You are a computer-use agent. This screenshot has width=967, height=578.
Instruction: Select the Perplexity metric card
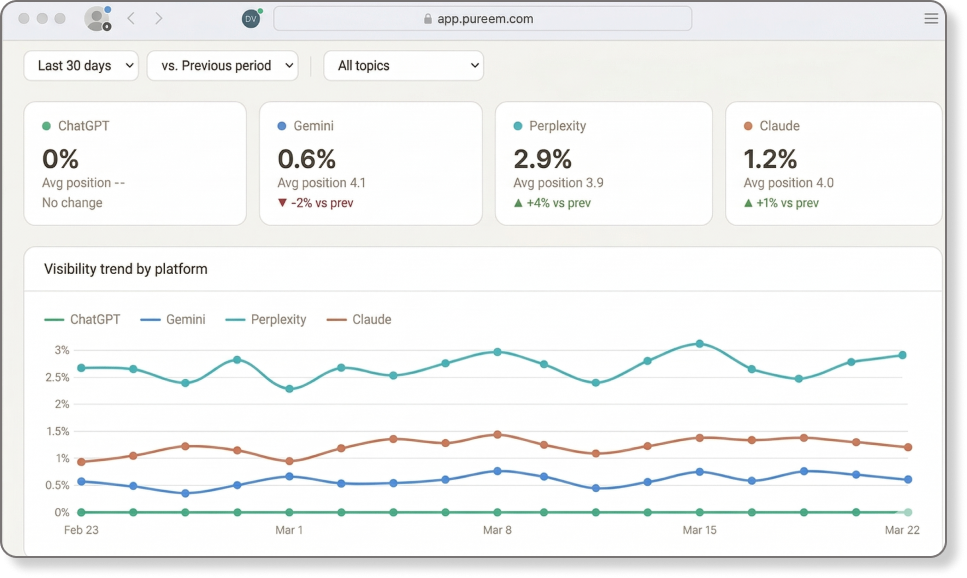point(604,162)
